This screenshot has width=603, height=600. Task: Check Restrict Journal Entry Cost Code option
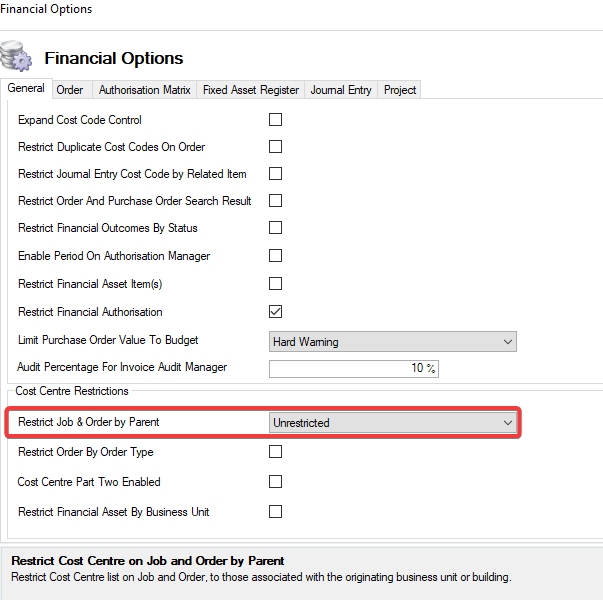[x=276, y=174]
